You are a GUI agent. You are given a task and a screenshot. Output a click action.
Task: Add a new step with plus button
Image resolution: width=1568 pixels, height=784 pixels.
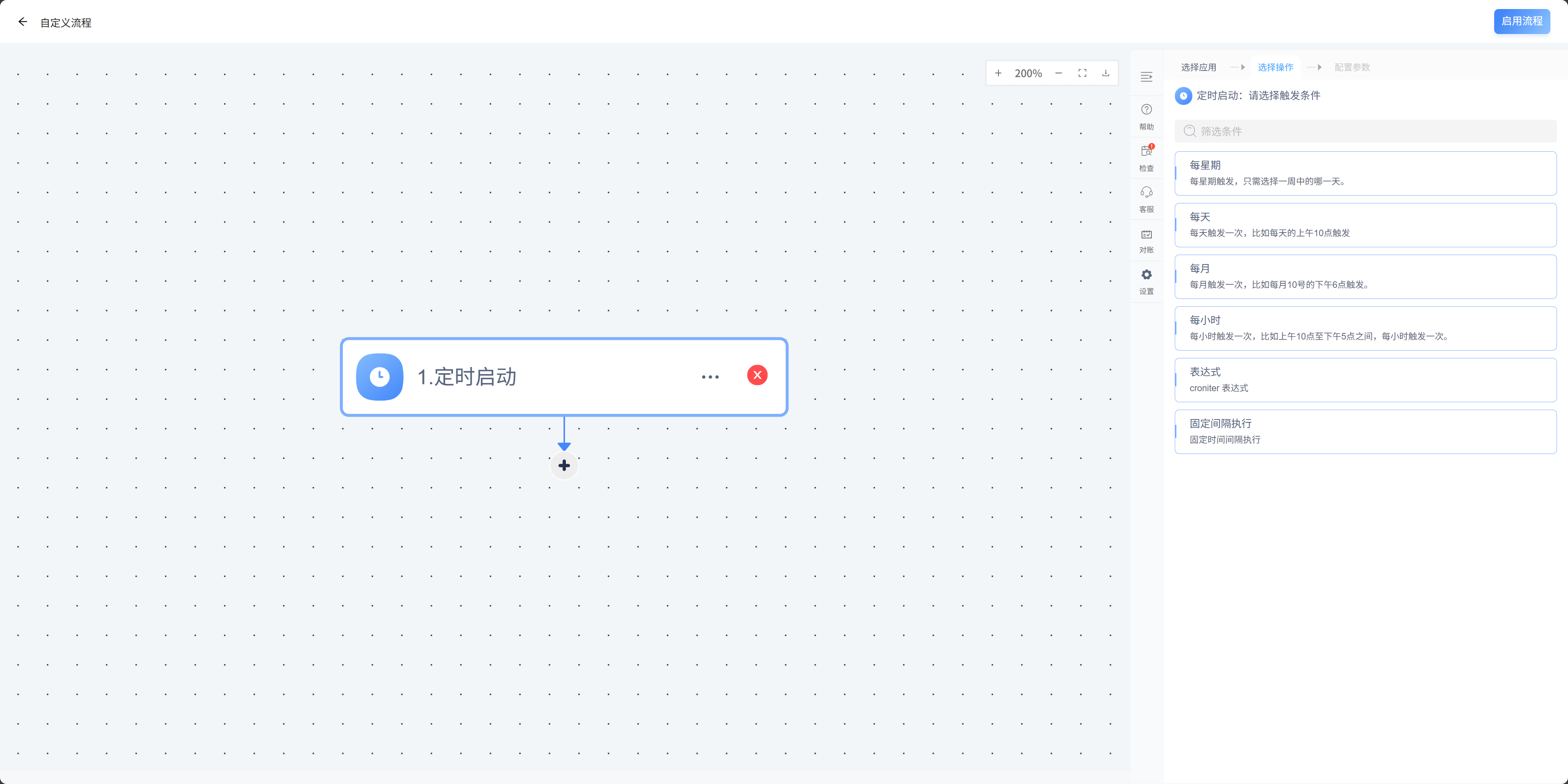pyautogui.click(x=564, y=466)
